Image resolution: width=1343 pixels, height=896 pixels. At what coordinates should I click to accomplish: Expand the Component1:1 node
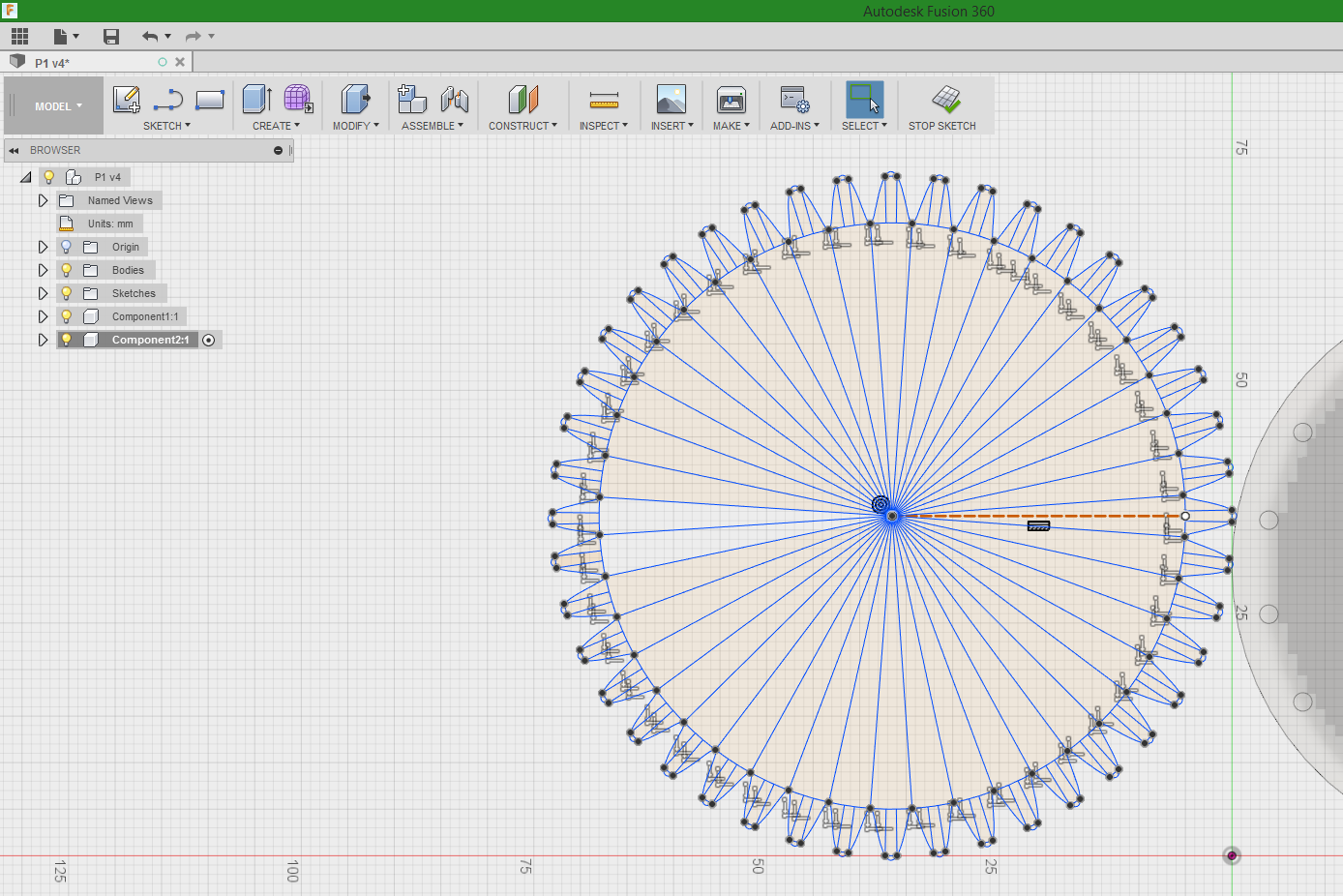point(43,316)
